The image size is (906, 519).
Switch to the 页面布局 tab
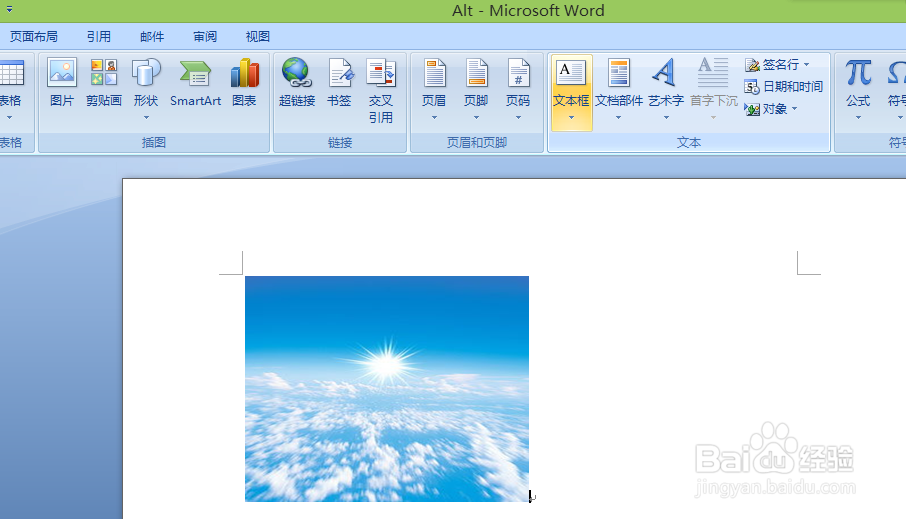(34, 36)
